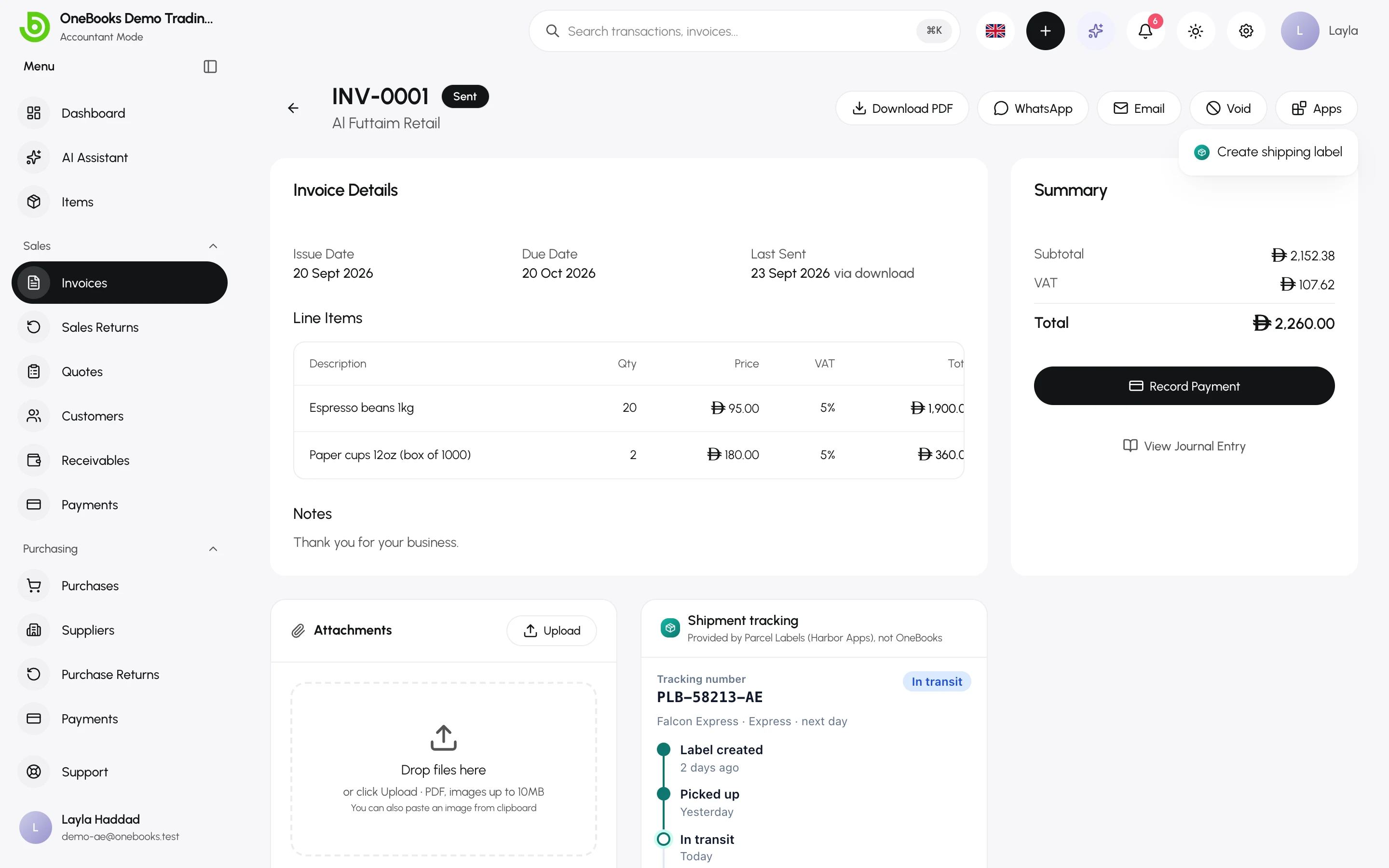1389x868 pixels.
Task: Open Layla Haddad profile at sidebar bottom
Action: click(x=120, y=827)
